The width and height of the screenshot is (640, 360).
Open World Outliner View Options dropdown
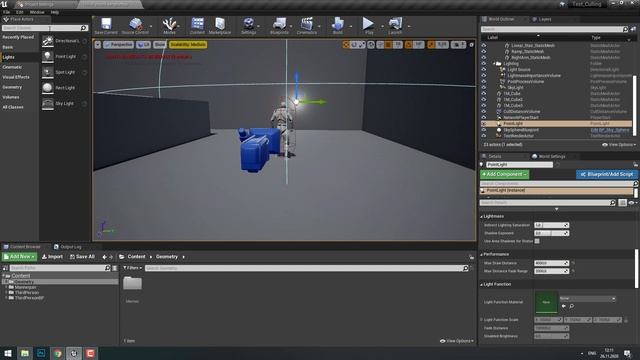618,144
